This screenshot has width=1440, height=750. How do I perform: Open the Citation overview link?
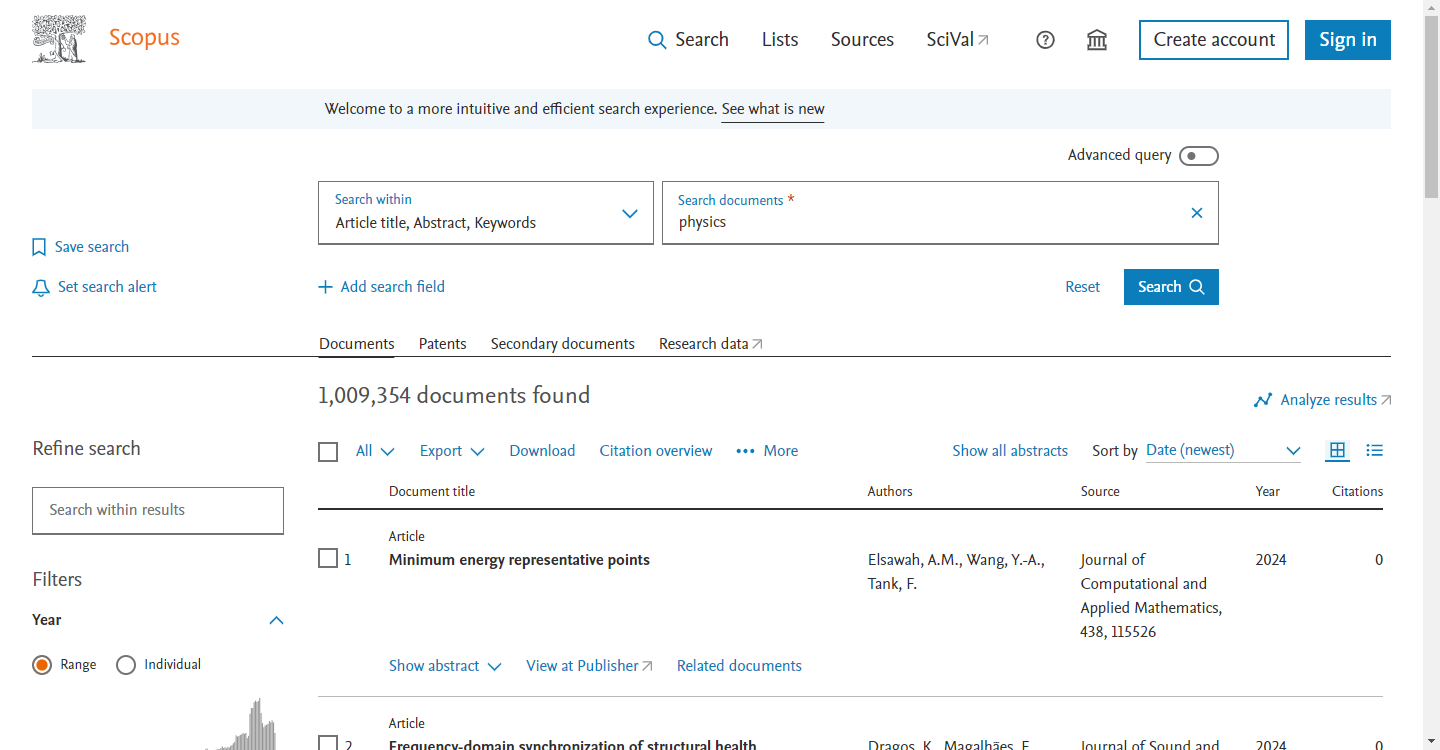[656, 451]
